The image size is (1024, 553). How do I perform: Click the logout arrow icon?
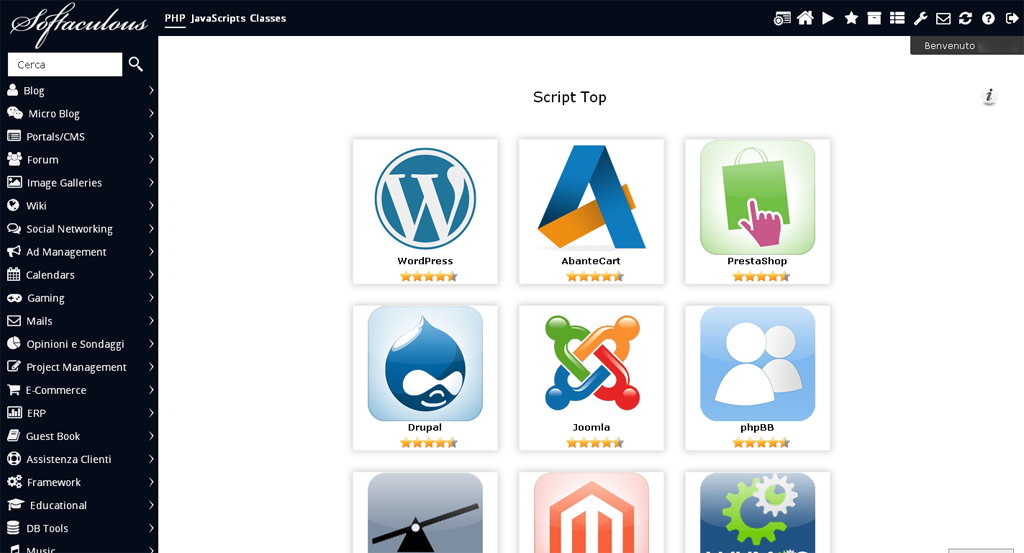pyautogui.click(x=1012, y=18)
